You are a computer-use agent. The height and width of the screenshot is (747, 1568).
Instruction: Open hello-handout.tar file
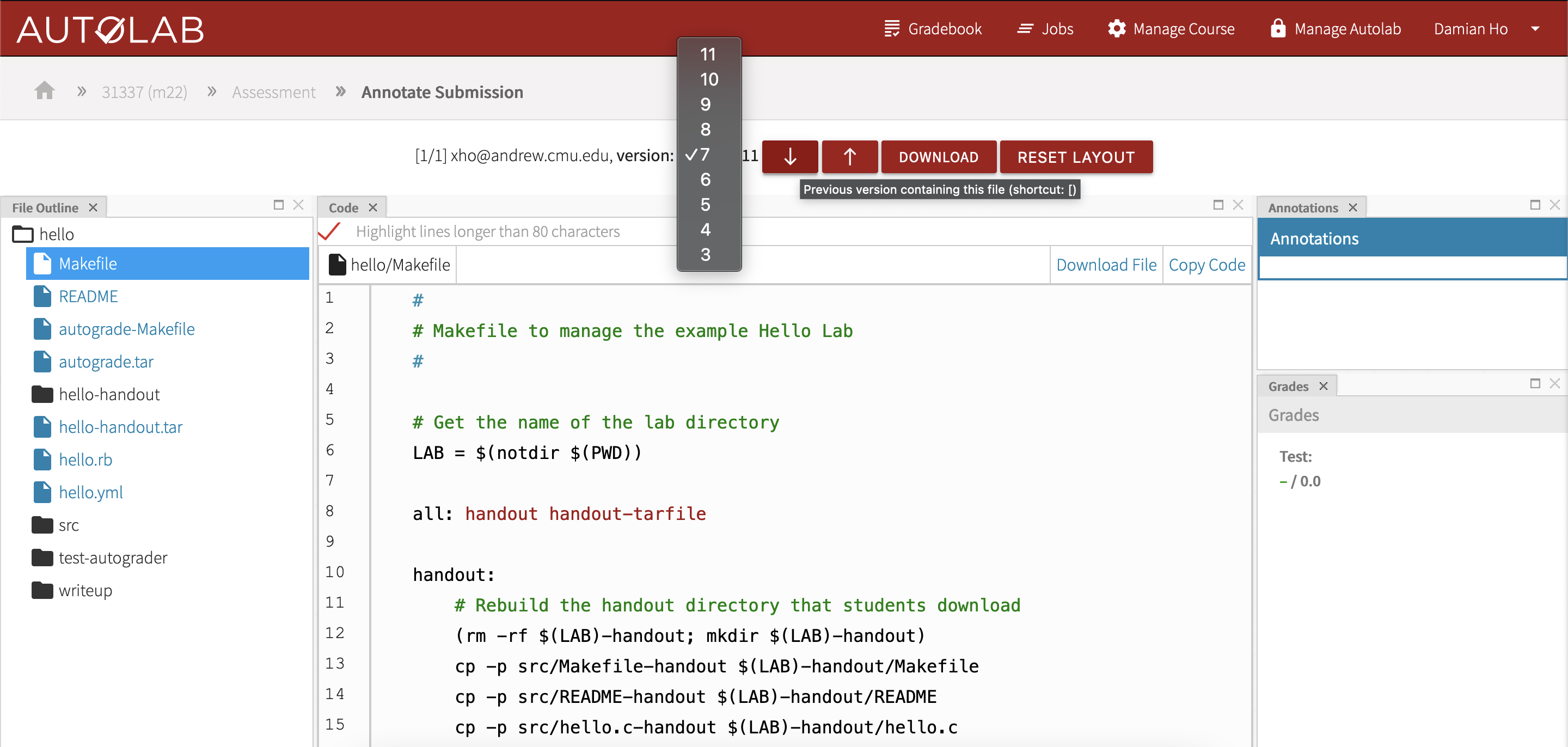[120, 427]
